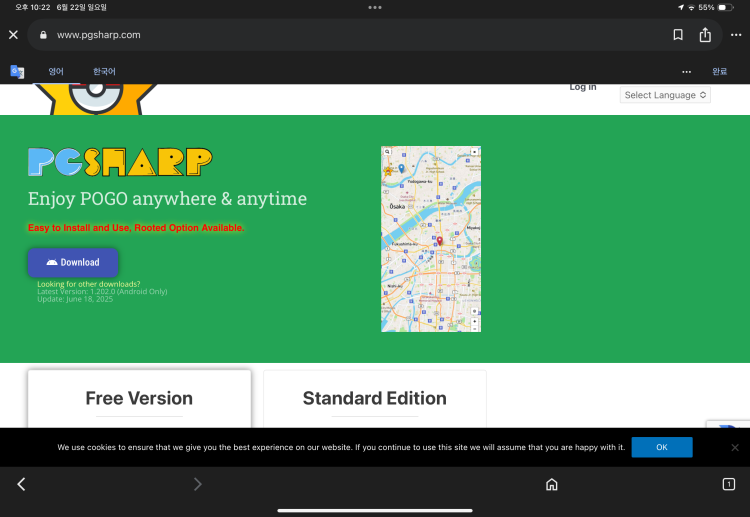Tap the location arrow status icon
This screenshot has height=517, width=750.
pos(681,8)
